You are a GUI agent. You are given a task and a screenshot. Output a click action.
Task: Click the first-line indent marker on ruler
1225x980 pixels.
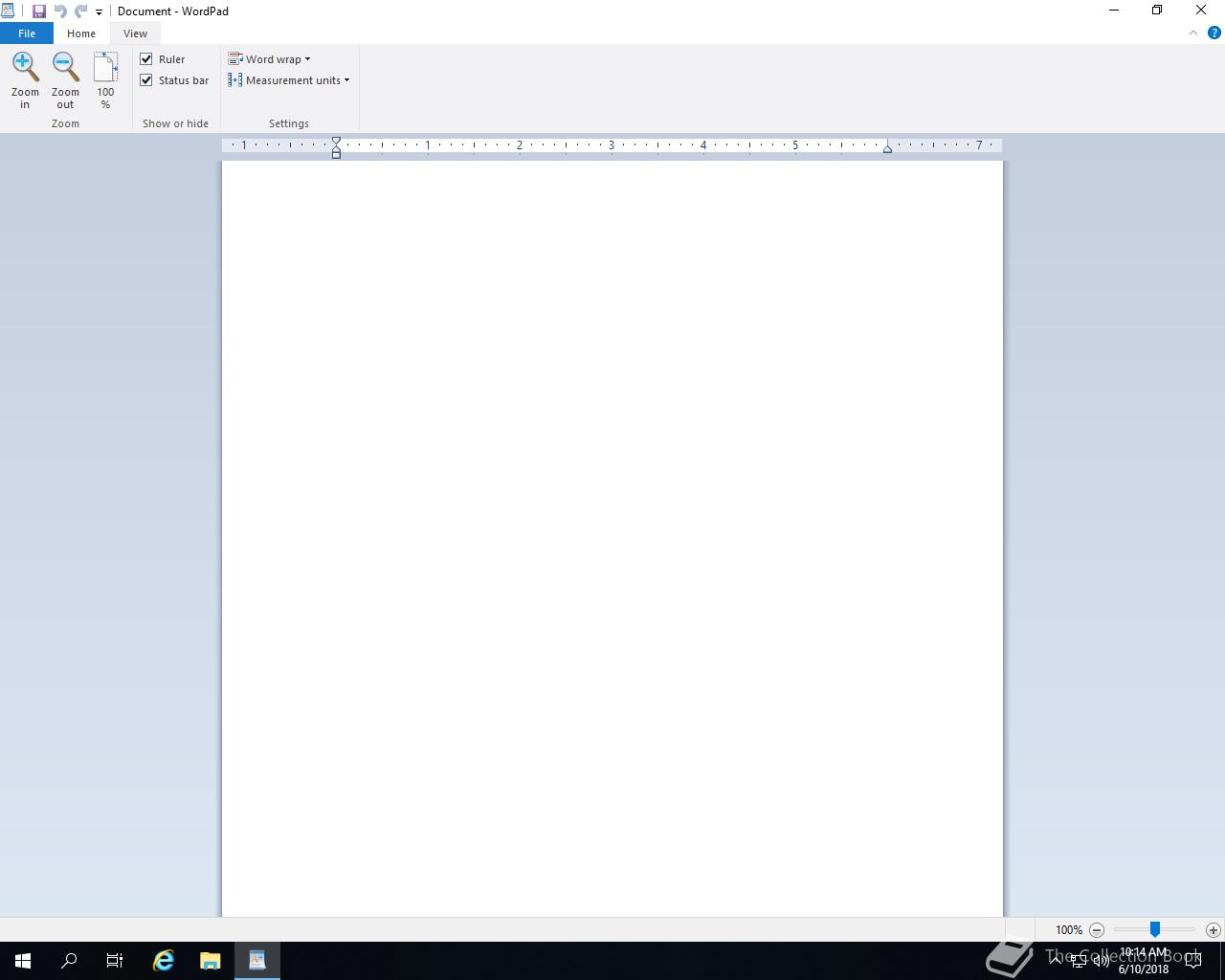point(336,142)
